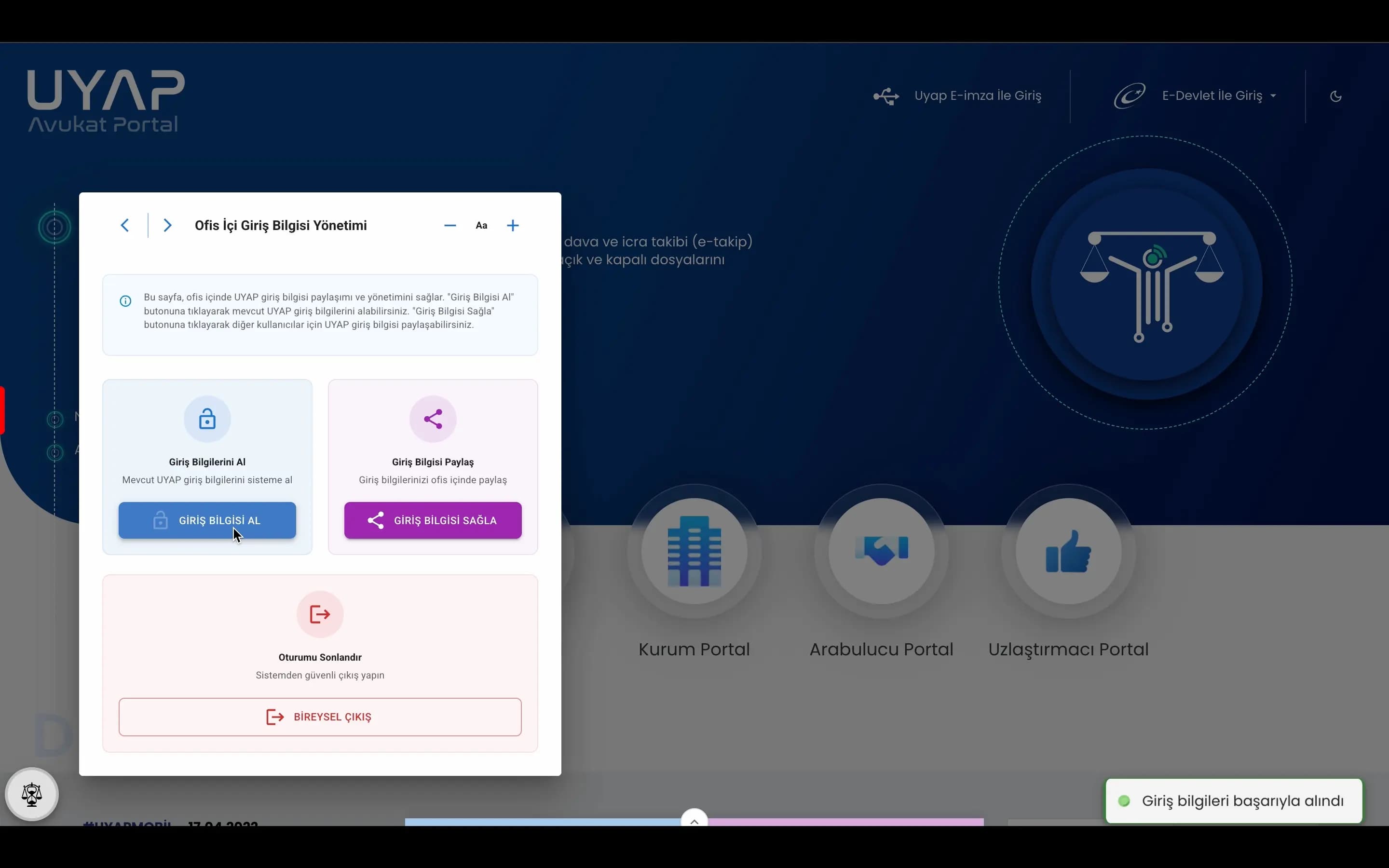Viewport: 1389px width, 868px height.
Task: Click BİREYSEL ÇIKIŞ logout button
Action: tap(320, 717)
